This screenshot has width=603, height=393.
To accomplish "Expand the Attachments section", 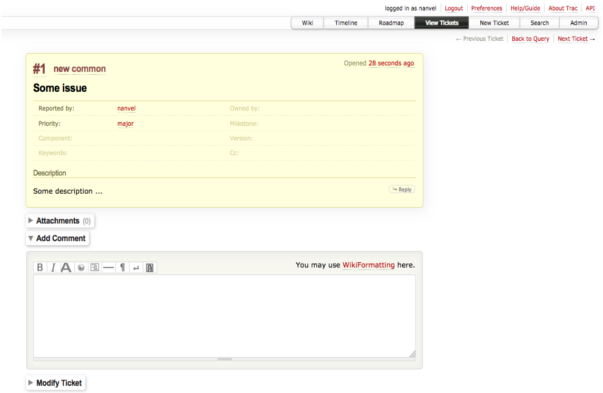I will click(x=60, y=221).
